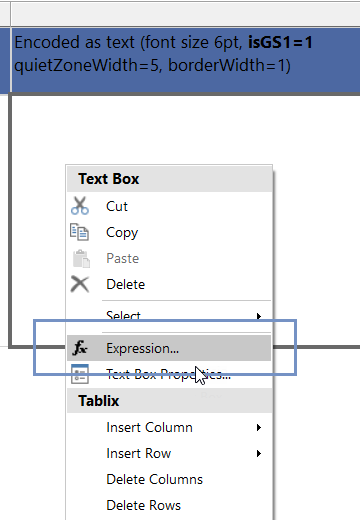This screenshot has width=360, height=520.
Task: Open Text Box Properties... entry
Action: click(170, 374)
